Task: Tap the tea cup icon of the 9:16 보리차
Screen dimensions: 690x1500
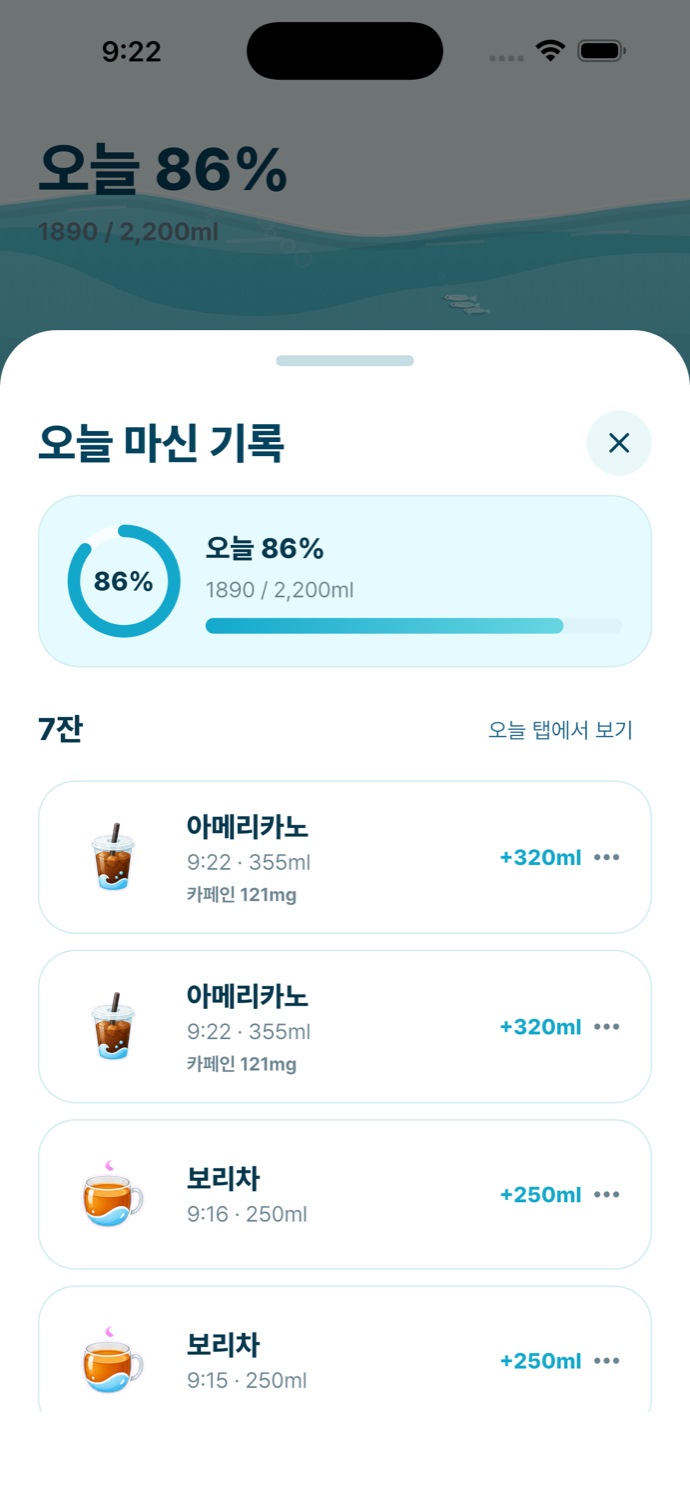Action: pos(112,1194)
